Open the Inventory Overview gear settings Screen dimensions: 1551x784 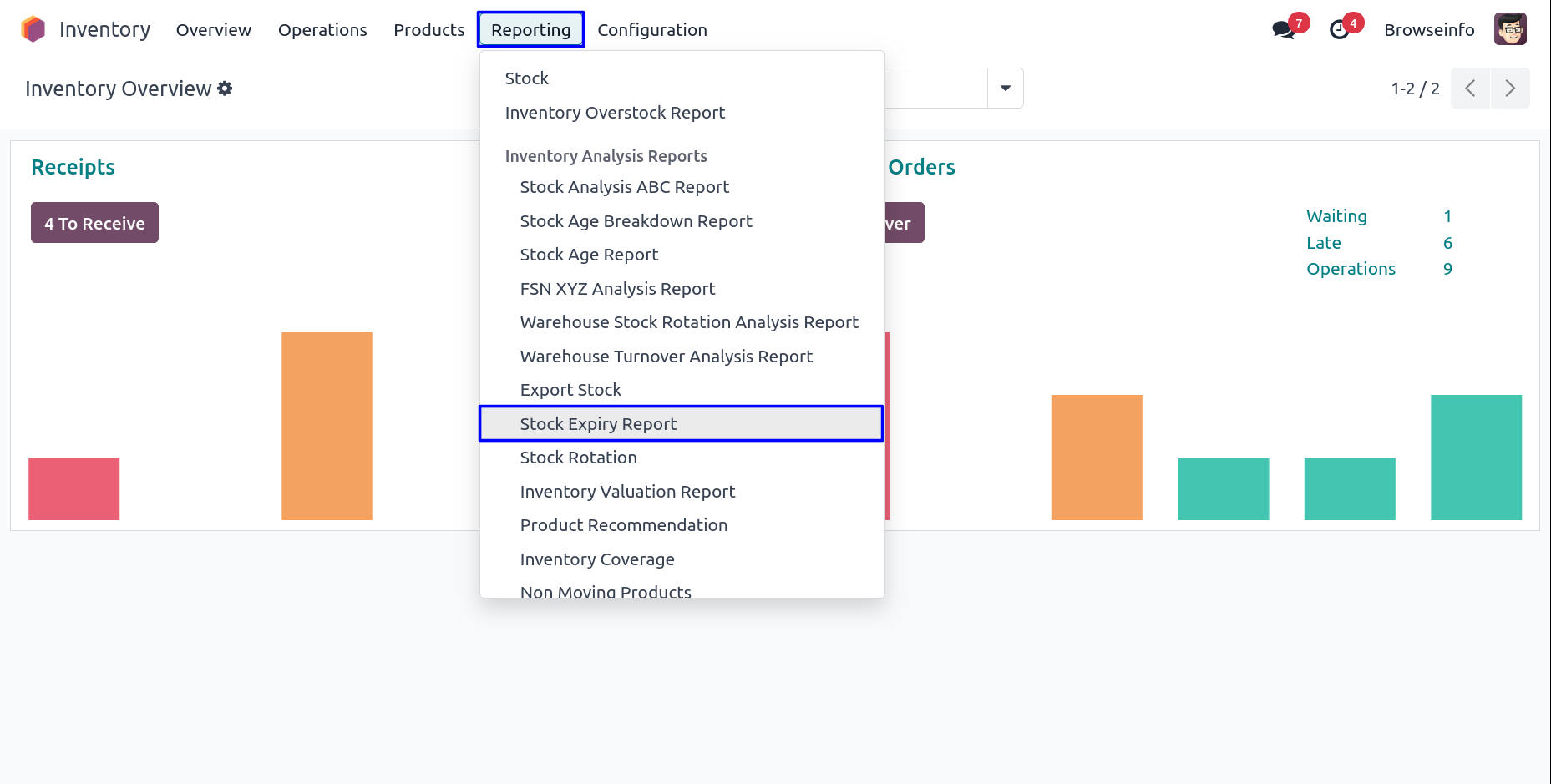[225, 89]
